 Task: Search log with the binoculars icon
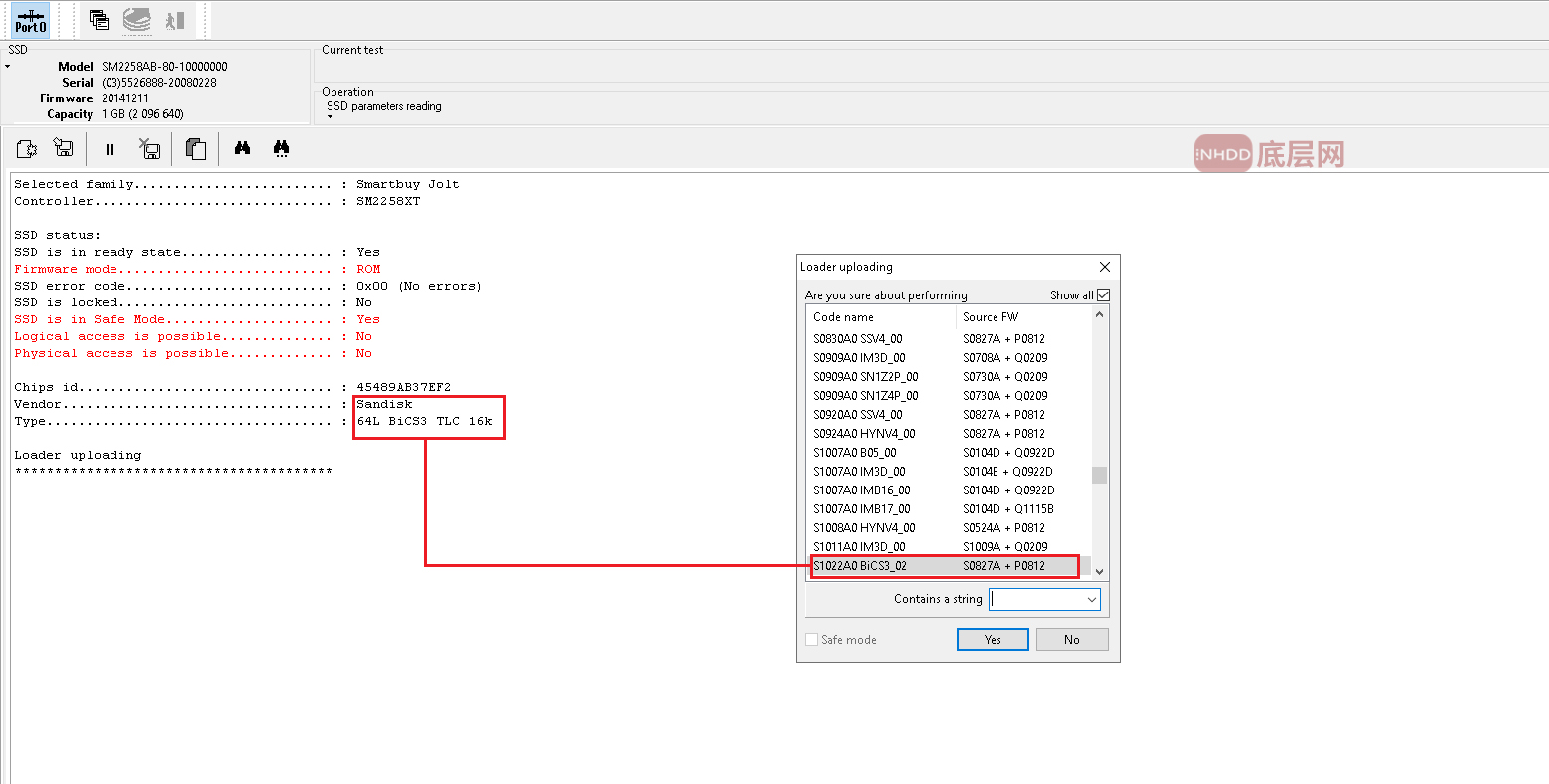tap(242, 149)
